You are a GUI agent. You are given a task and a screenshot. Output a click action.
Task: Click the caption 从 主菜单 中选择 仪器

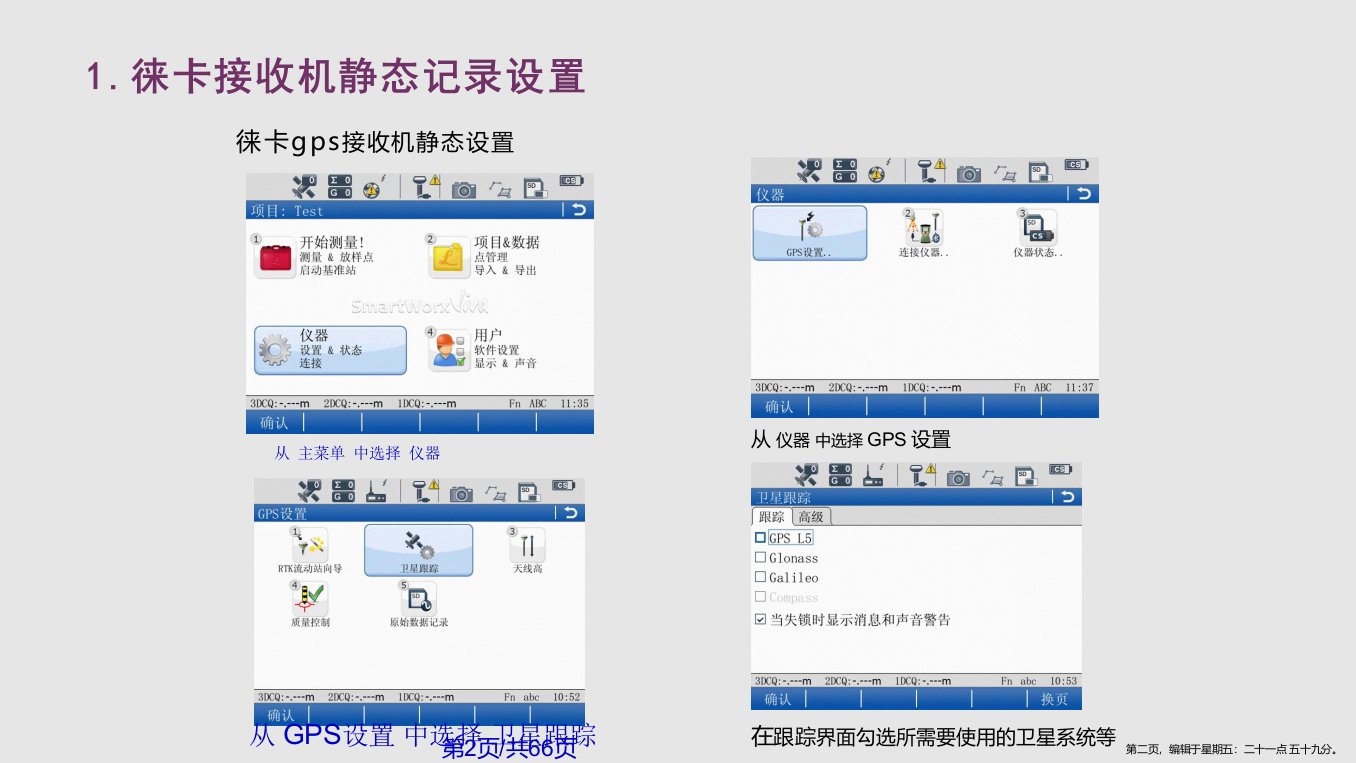point(357,453)
